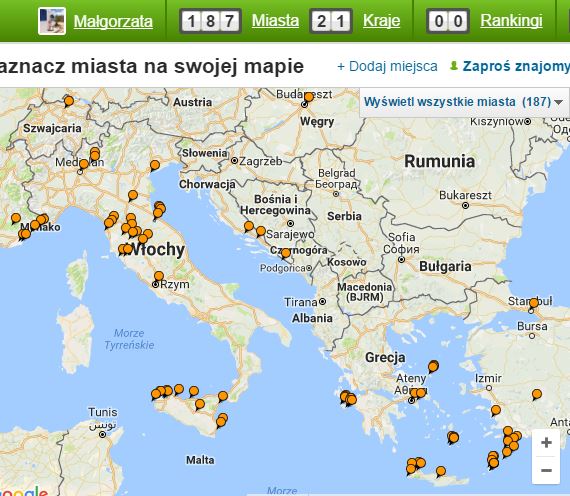Click the Podgorica city label
Screen dimensions: 570x496
pyautogui.click(x=282, y=268)
